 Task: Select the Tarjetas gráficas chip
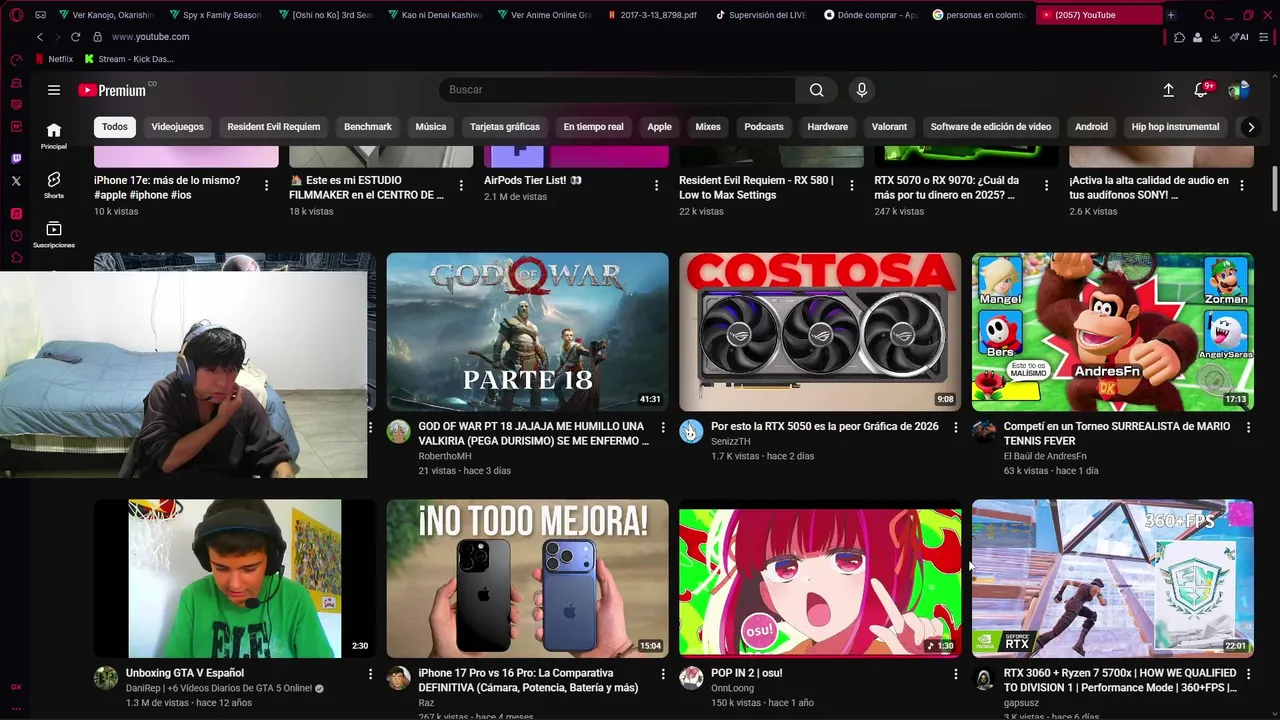505,127
